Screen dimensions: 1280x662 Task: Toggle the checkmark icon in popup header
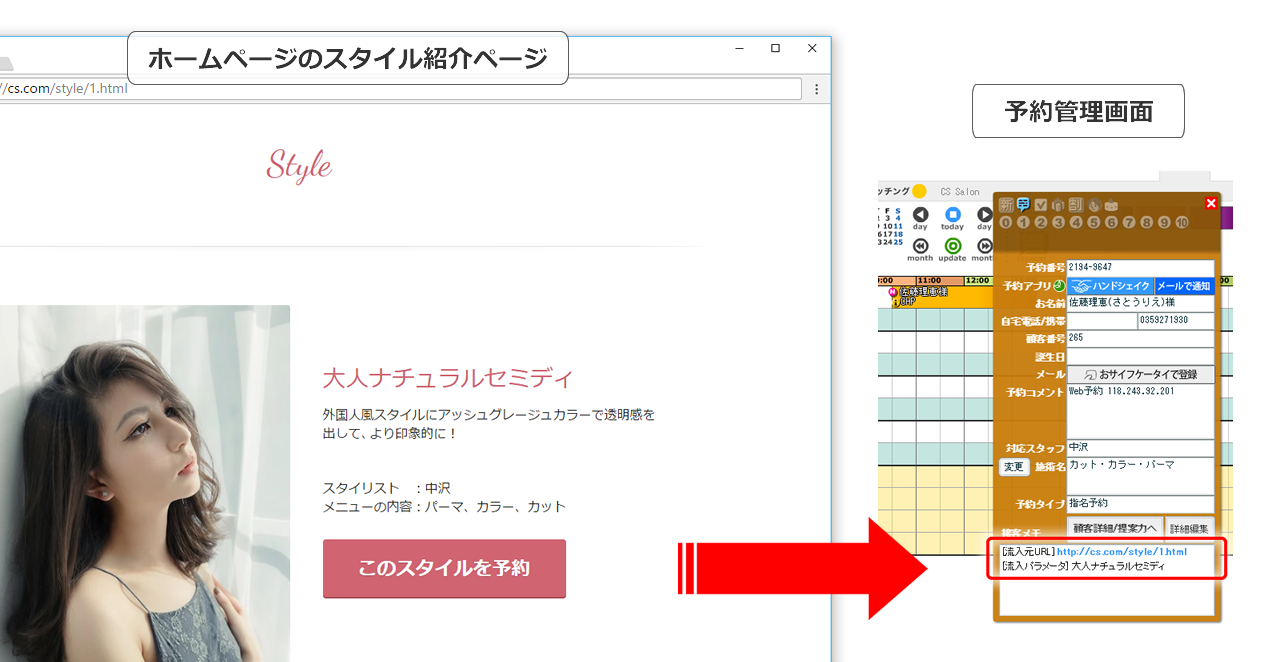coord(1041,205)
